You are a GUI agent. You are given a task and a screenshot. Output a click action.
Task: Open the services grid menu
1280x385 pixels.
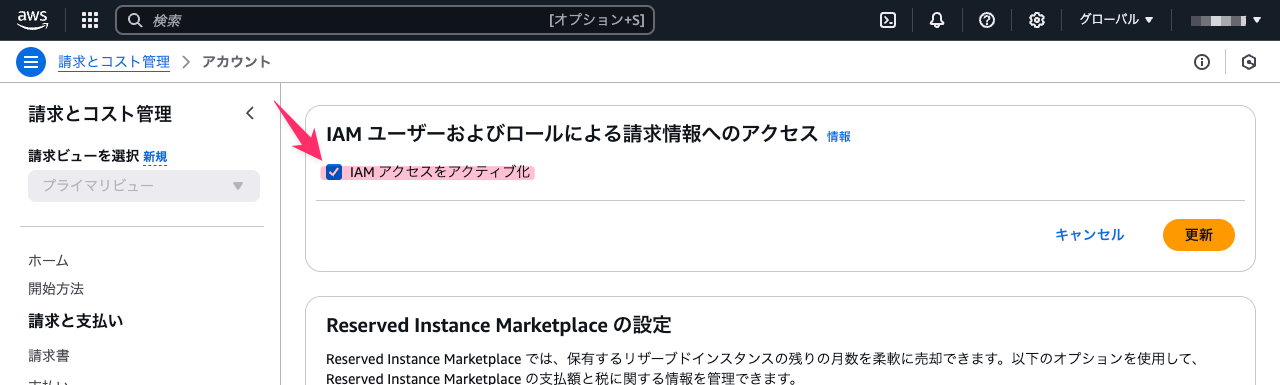point(90,20)
